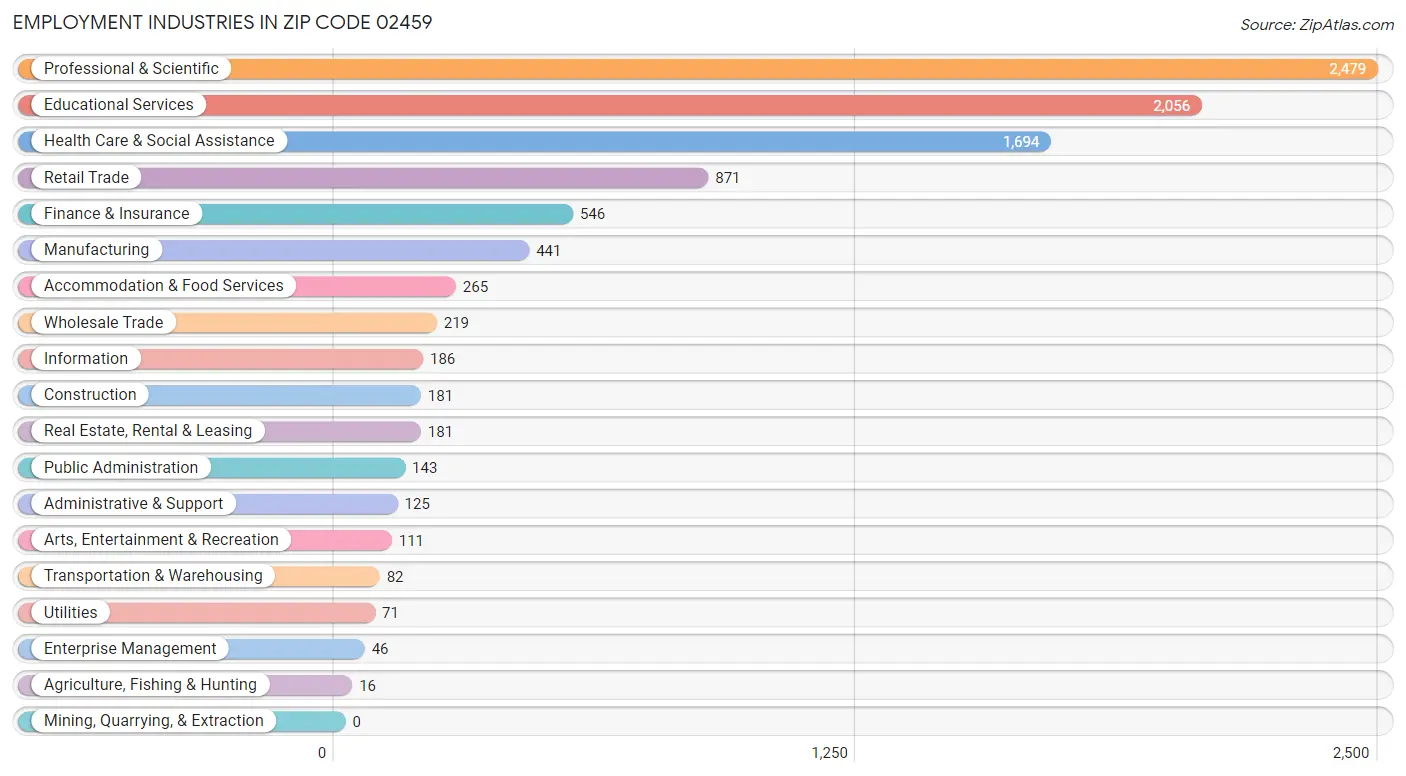Viewport: 1406px width, 776px height.
Task: Click the Enterprise Management label
Action: [130, 649]
